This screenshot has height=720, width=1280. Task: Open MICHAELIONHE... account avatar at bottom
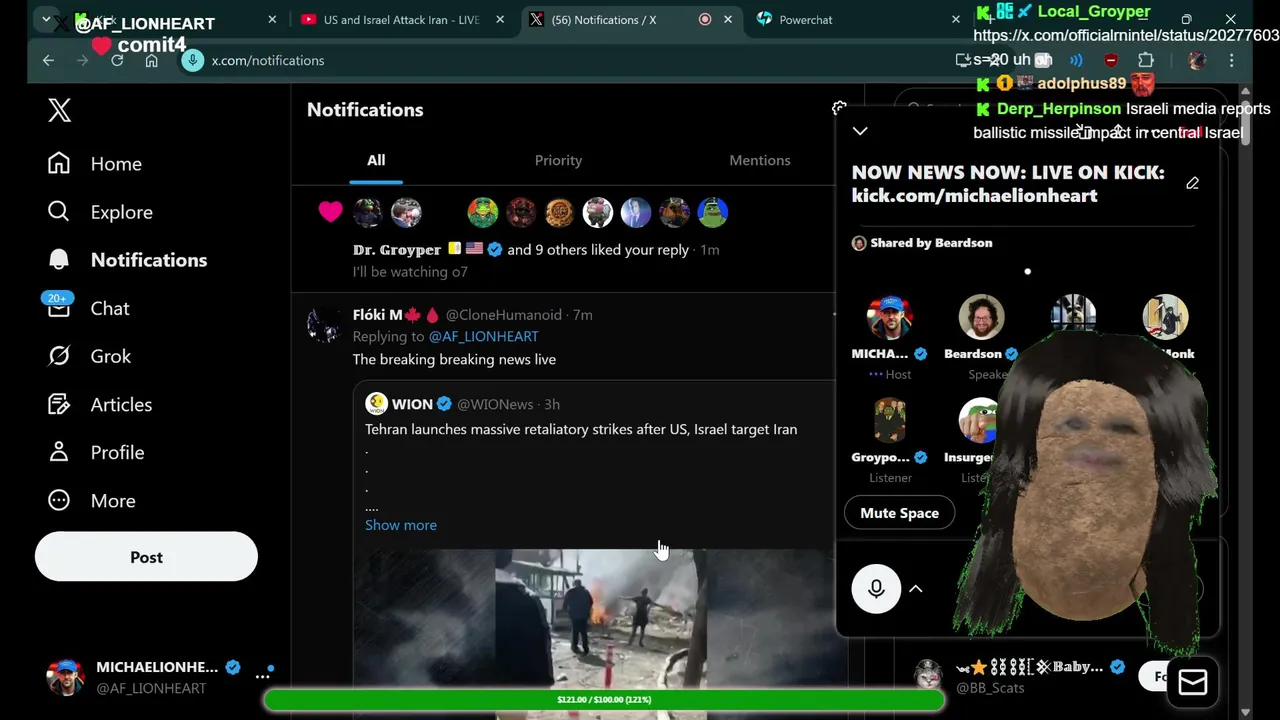[x=65, y=677]
